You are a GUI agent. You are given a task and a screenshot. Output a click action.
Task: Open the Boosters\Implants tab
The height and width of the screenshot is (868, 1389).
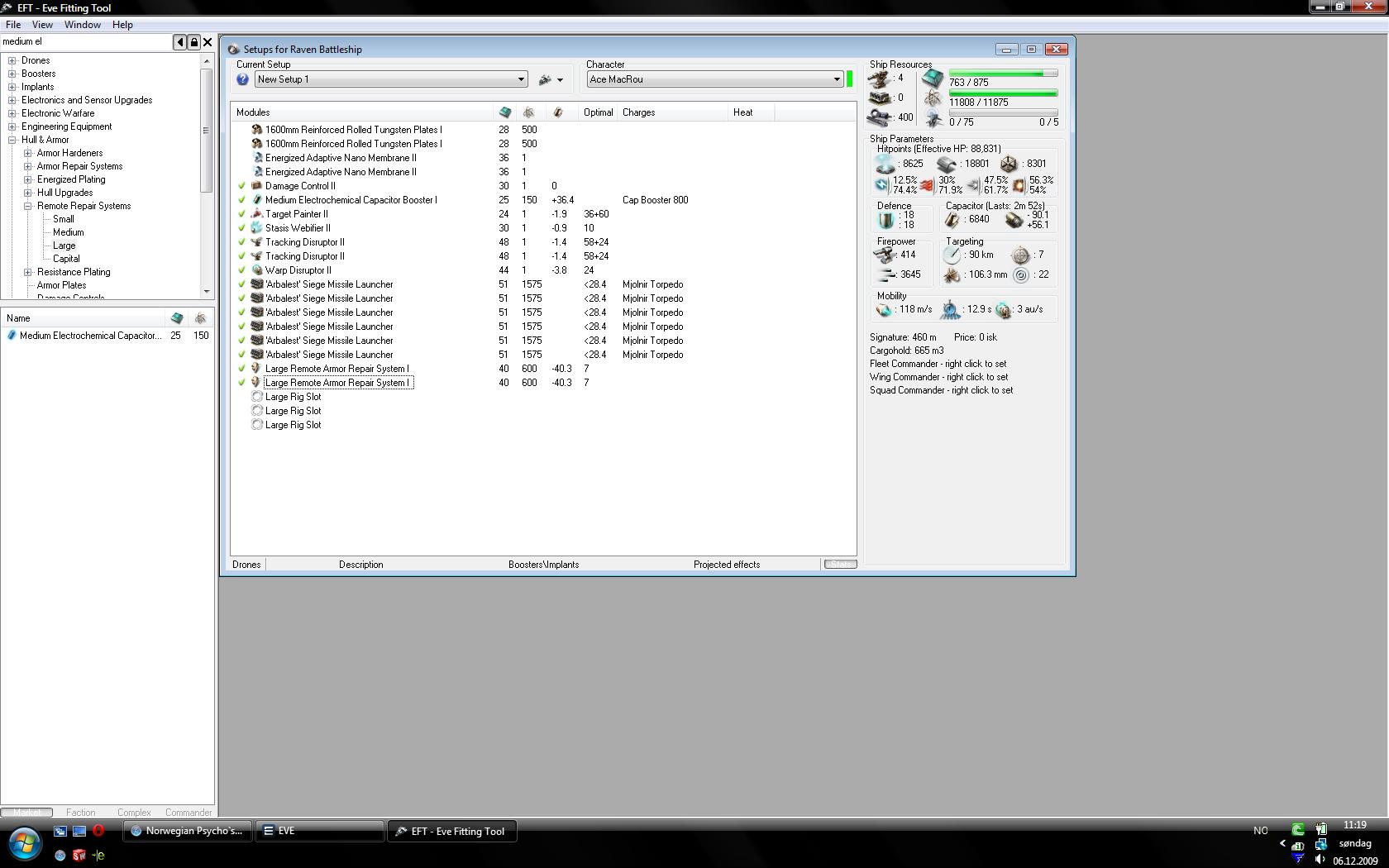pos(543,565)
